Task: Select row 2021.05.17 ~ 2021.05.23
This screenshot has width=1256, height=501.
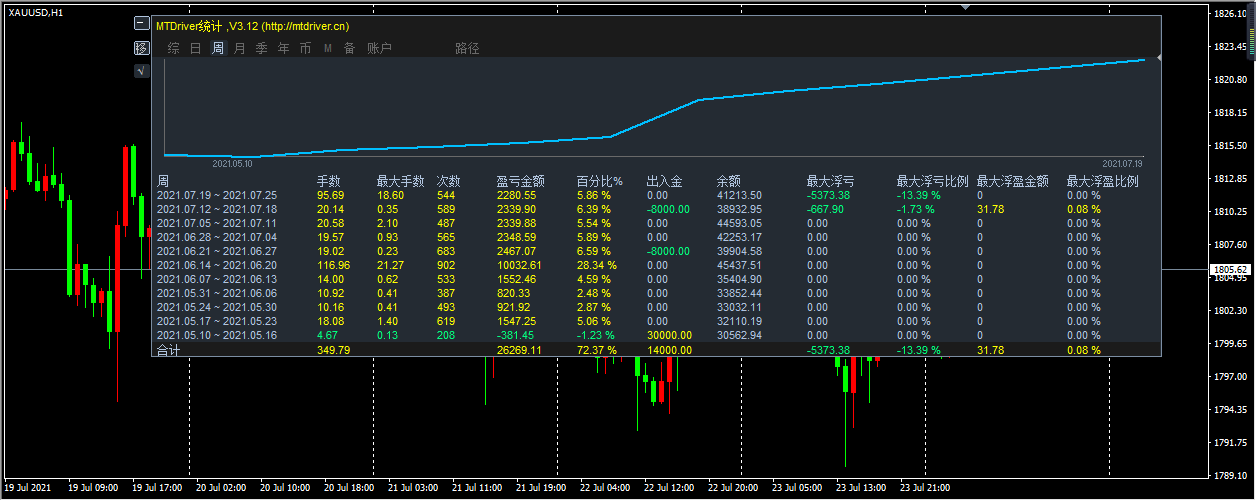Action: [656, 322]
